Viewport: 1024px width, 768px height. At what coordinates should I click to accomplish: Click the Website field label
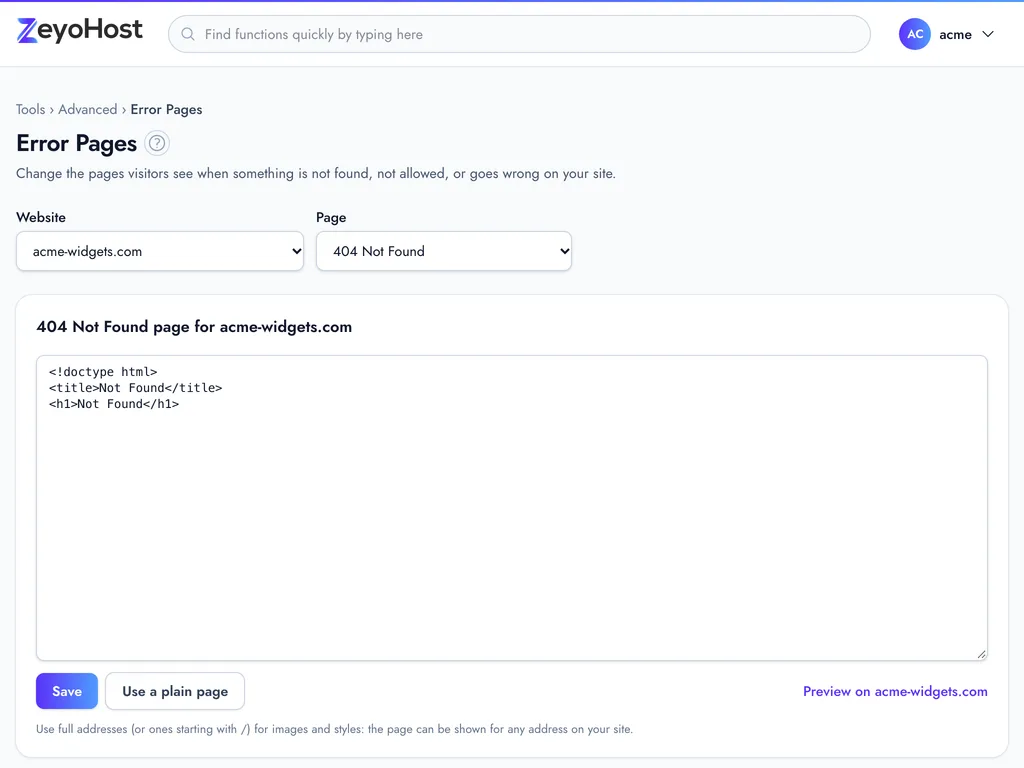pyautogui.click(x=41, y=217)
